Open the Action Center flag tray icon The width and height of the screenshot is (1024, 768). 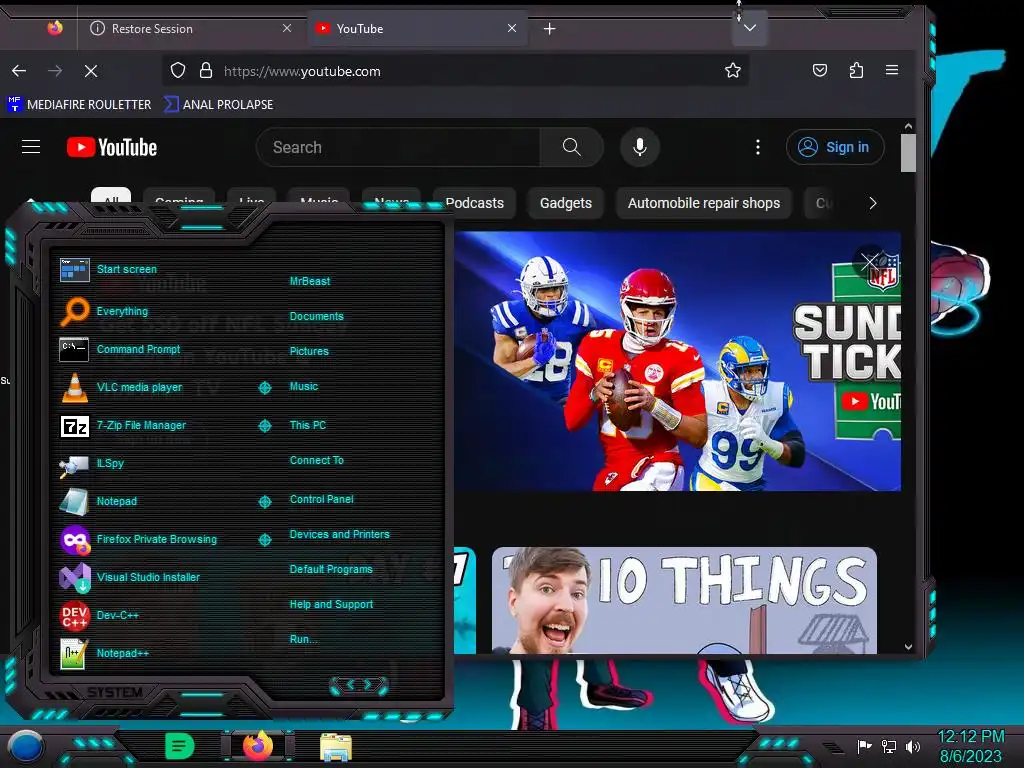coord(865,746)
